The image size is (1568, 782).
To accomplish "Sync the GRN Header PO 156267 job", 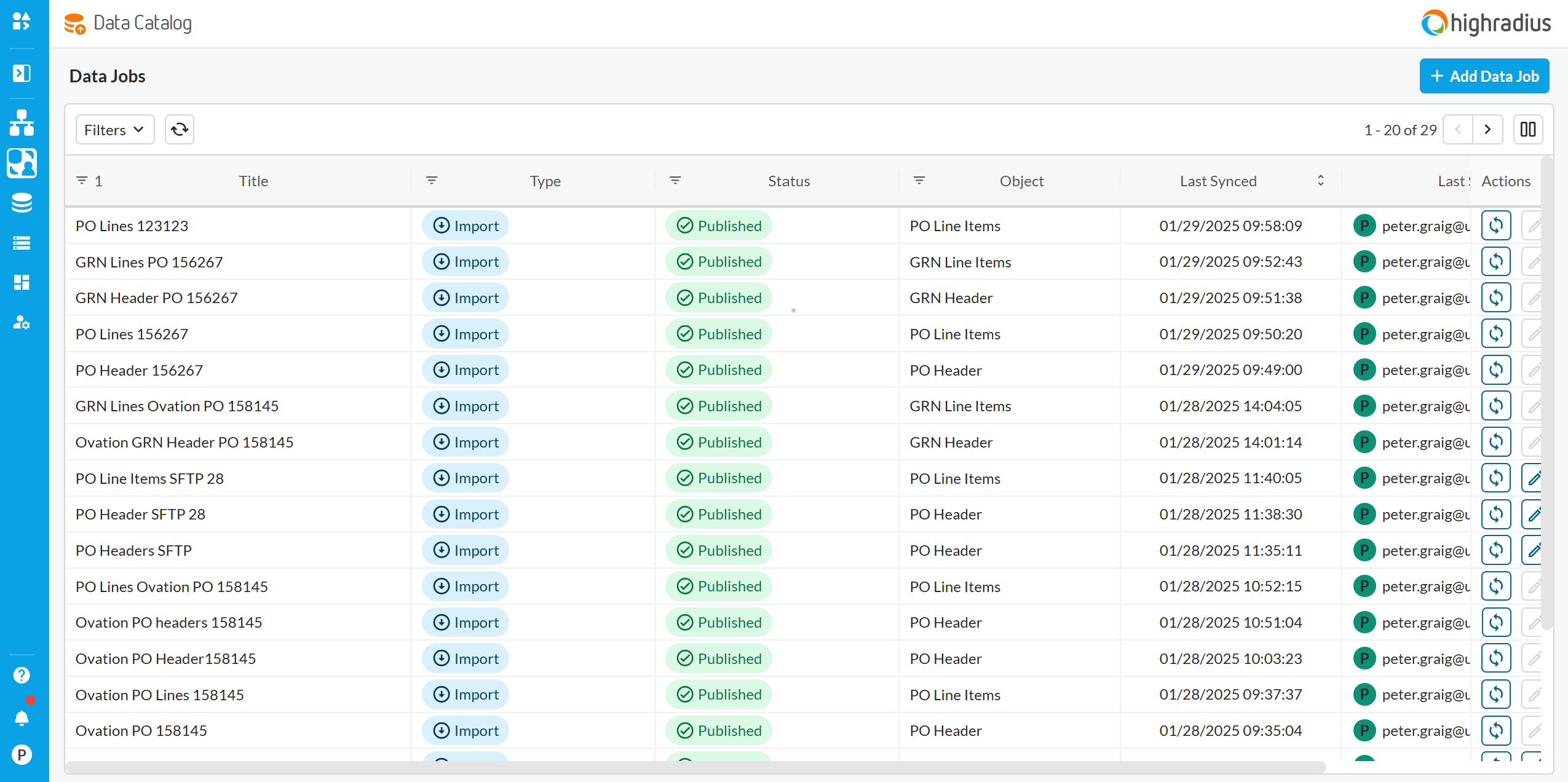I will pyautogui.click(x=1496, y=298).
